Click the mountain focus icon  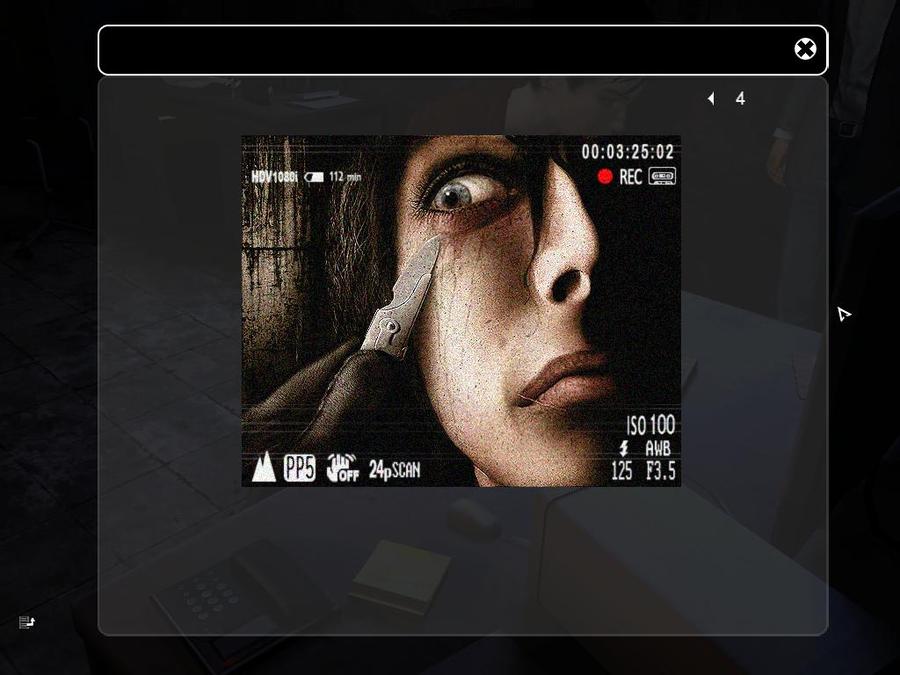264,467
